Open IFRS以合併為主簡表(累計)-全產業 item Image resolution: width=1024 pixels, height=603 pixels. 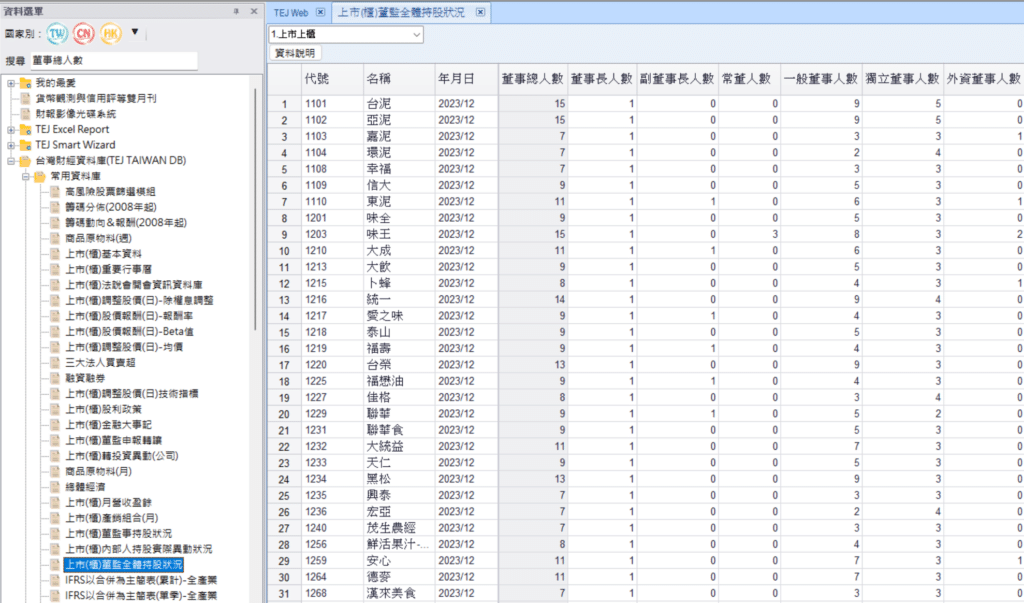tap(141, 580)
